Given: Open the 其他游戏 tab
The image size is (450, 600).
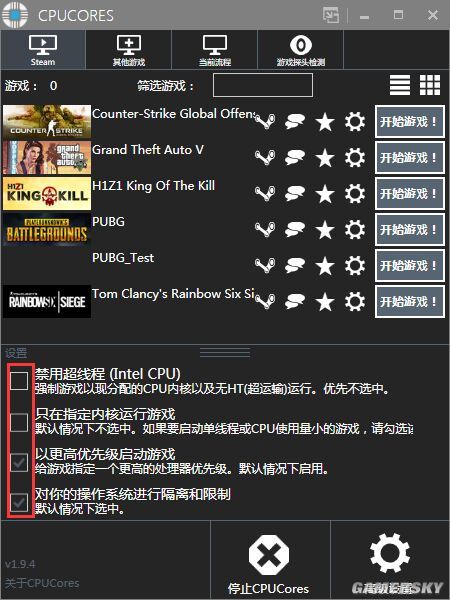Looking at the screenshot, I should (x=129, y=50).
